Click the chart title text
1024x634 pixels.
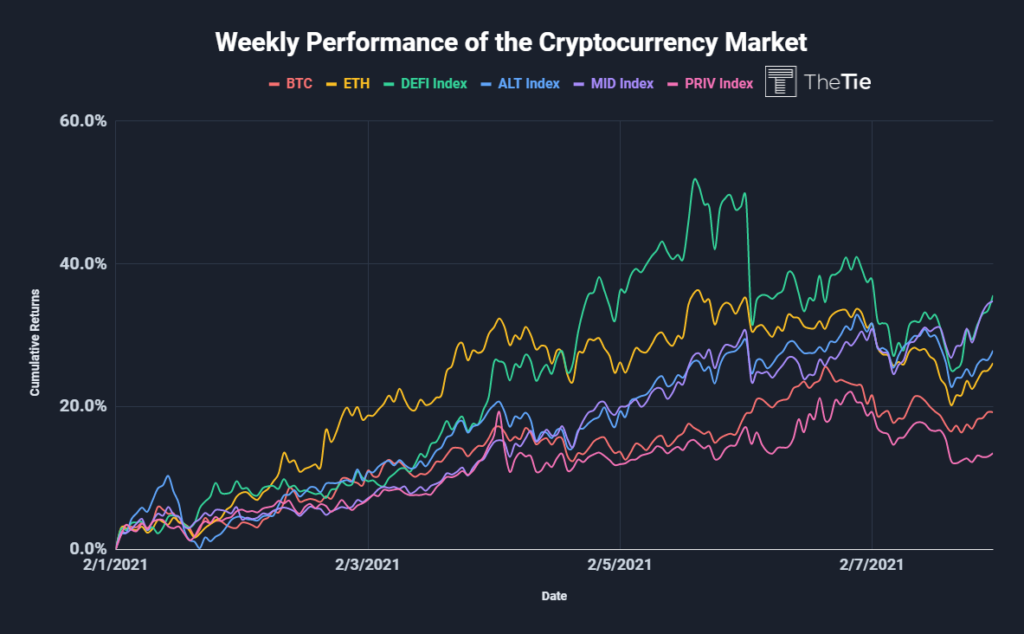click(511, 42)
